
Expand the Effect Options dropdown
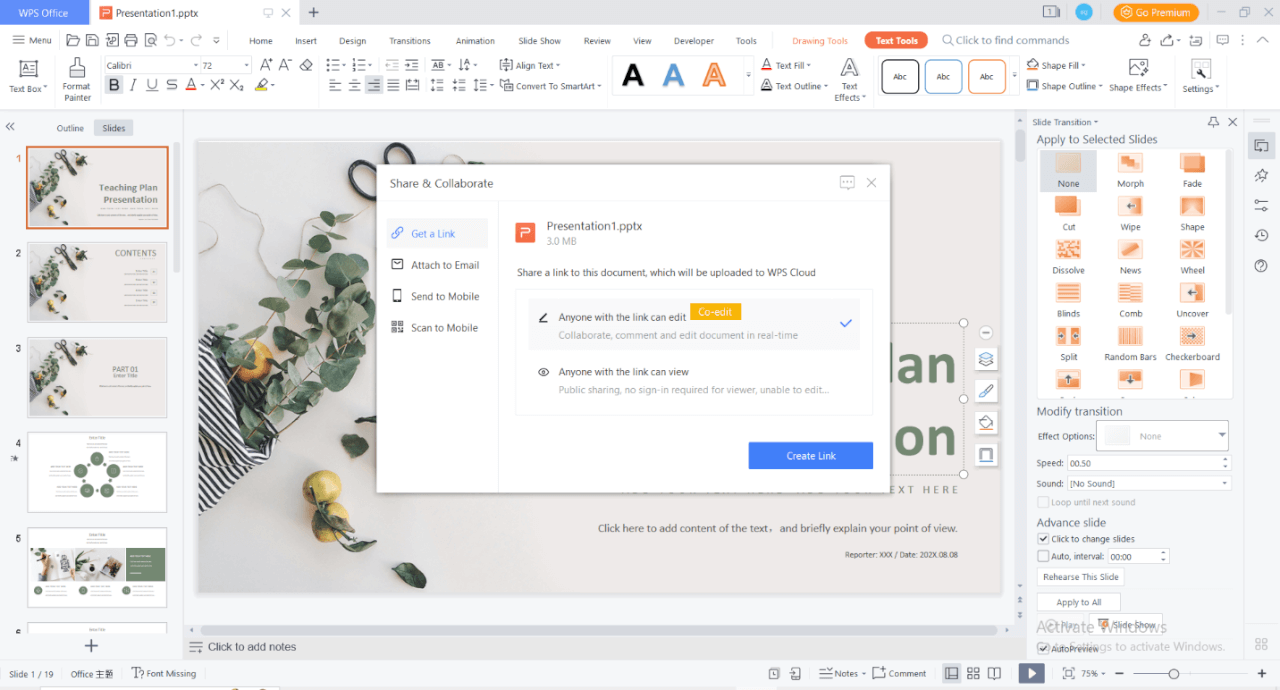pyautogui.click(x=1221, y=436)
